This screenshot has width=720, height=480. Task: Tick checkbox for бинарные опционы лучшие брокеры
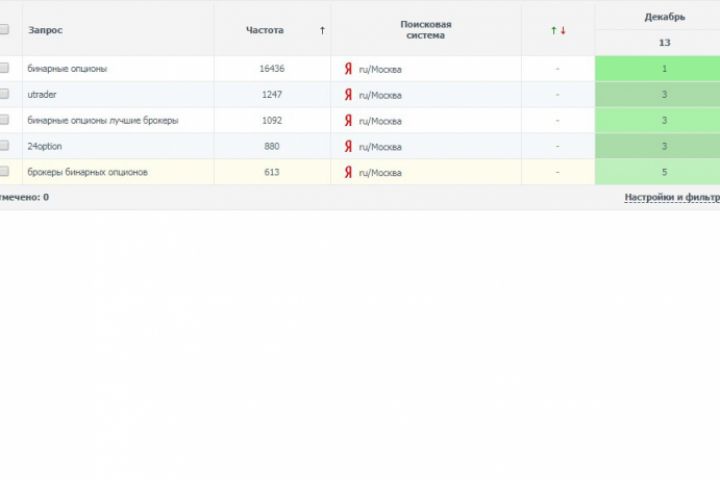point(4,120)
